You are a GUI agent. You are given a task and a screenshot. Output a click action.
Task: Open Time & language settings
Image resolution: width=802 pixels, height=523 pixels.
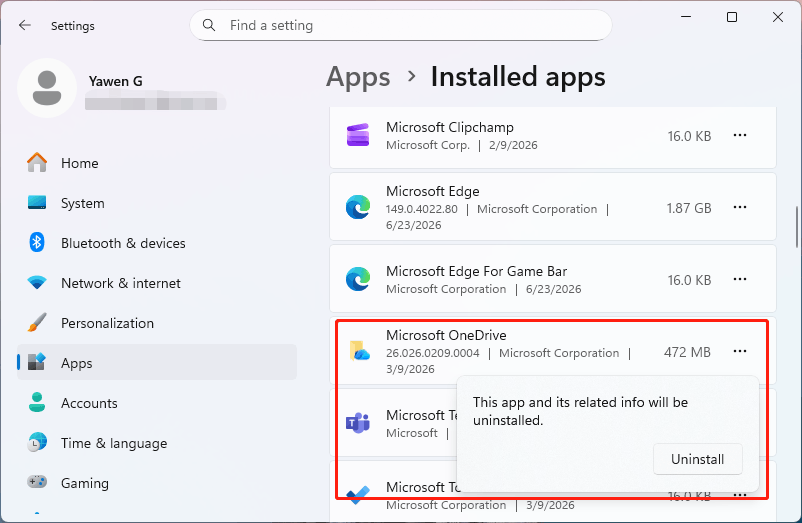(157, 443)
